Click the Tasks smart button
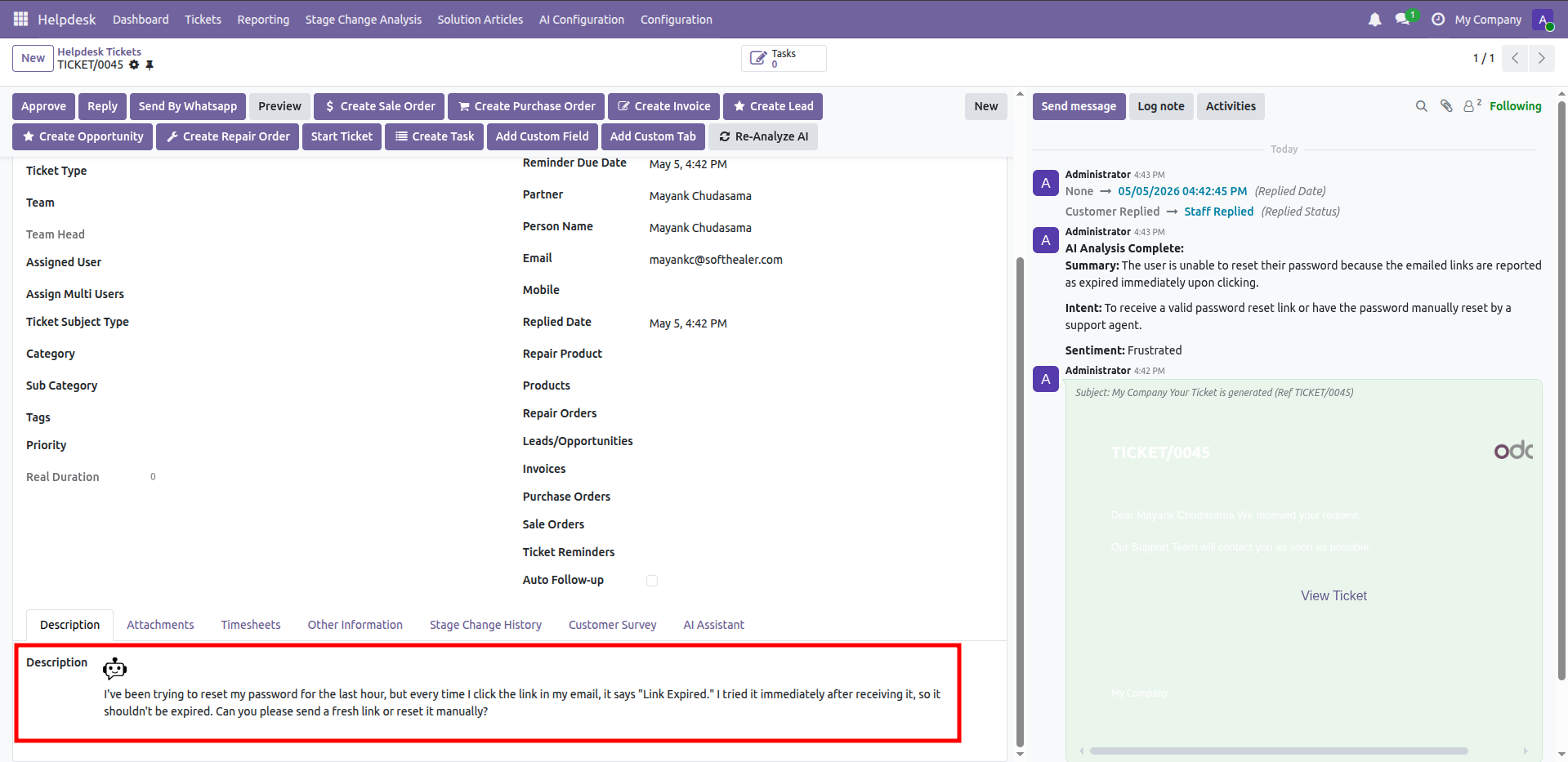The height and width of the screenshot is (762, 1568). click(784, 58)
